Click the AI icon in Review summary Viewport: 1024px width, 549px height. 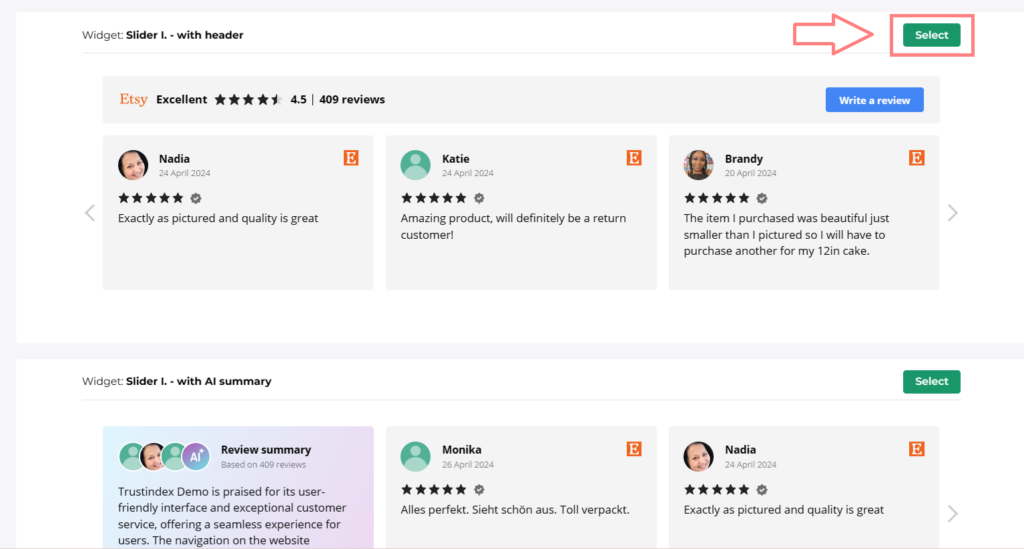pyautogui.click(x=196, y=456)
